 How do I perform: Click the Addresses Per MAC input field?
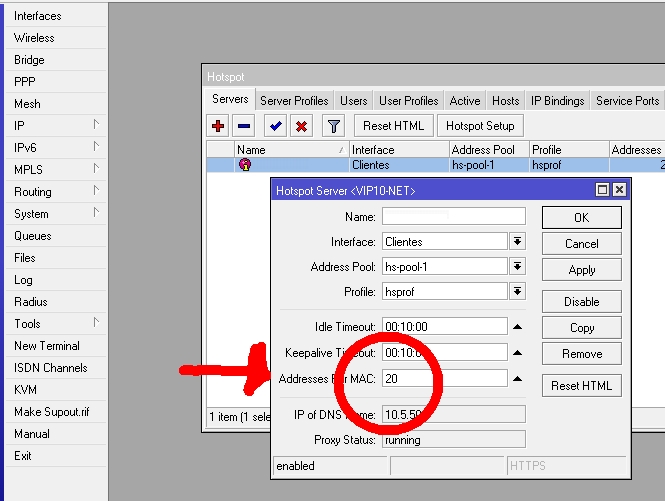click(444, 378)
